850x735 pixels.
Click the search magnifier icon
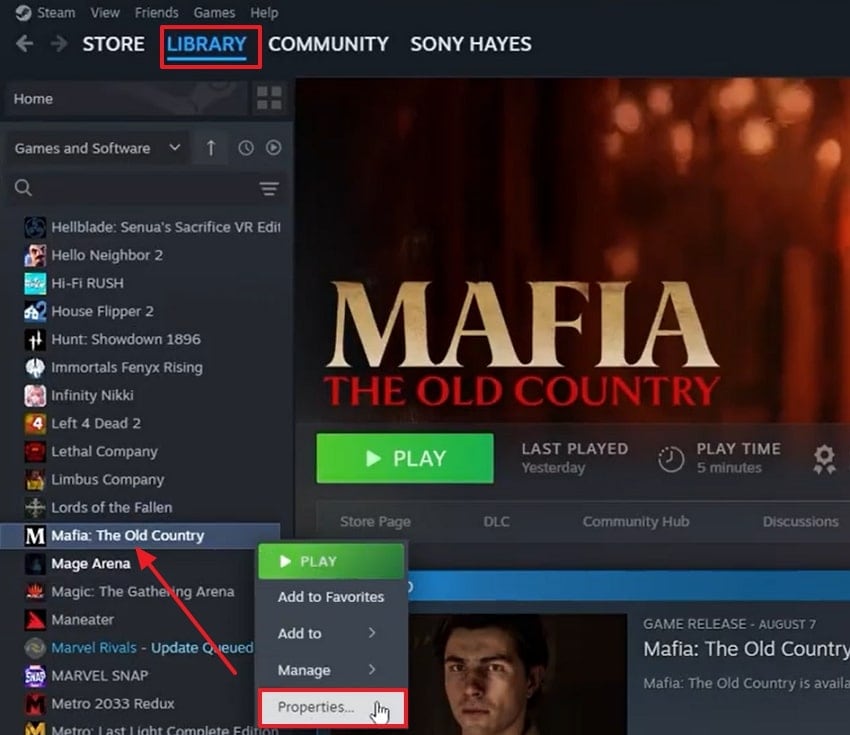tap(23, 188)
